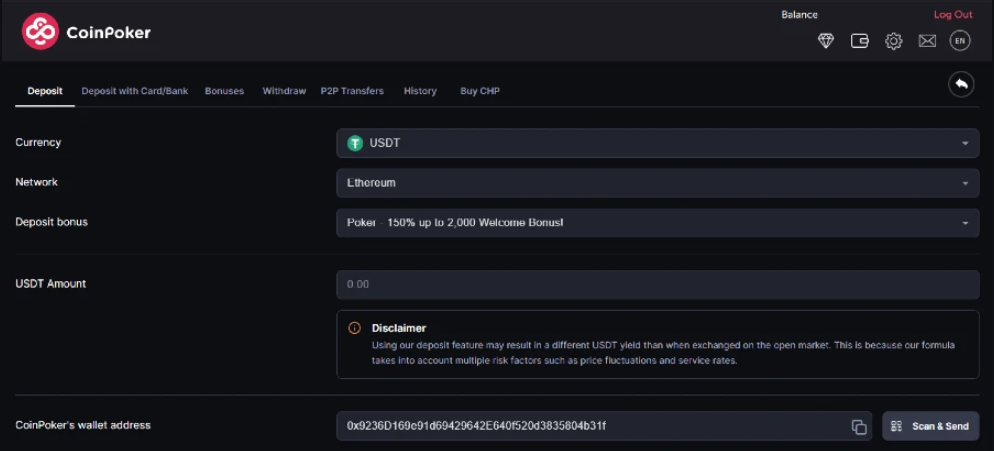Switch to Deposit with Card/Bank tab
The image size is (994, 451).
point(134,91)
